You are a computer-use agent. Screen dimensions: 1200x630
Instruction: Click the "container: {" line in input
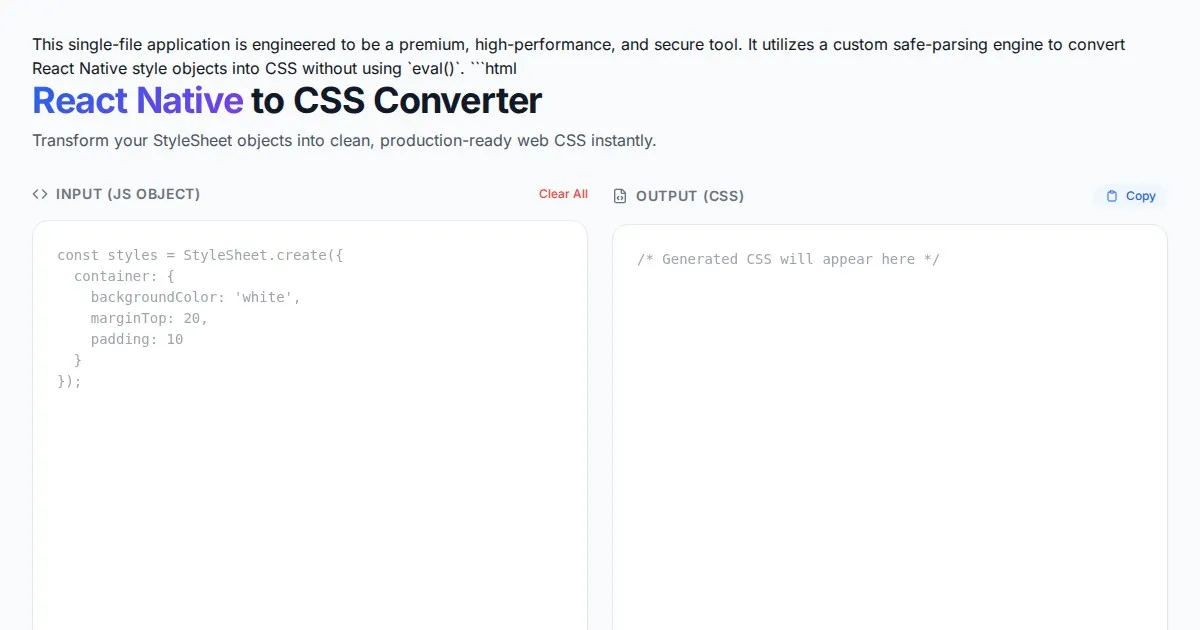coord(124,276)
